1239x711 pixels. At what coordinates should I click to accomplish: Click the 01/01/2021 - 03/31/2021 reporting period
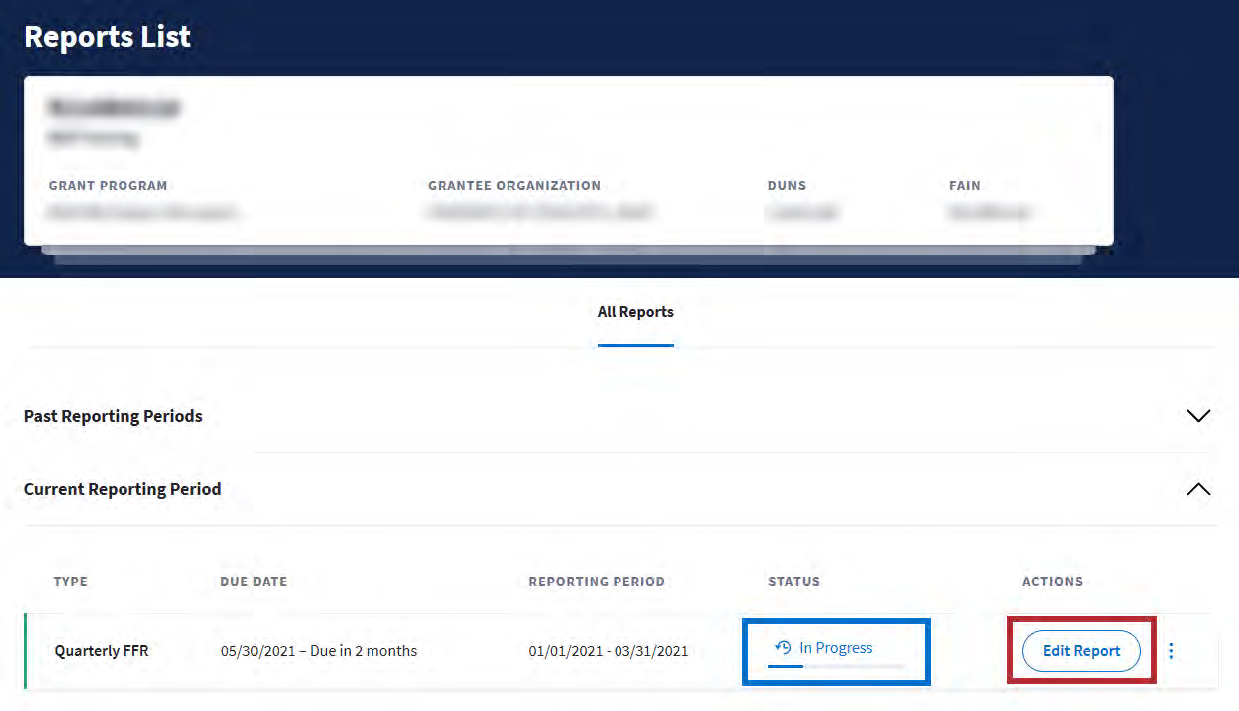(608, 651)
